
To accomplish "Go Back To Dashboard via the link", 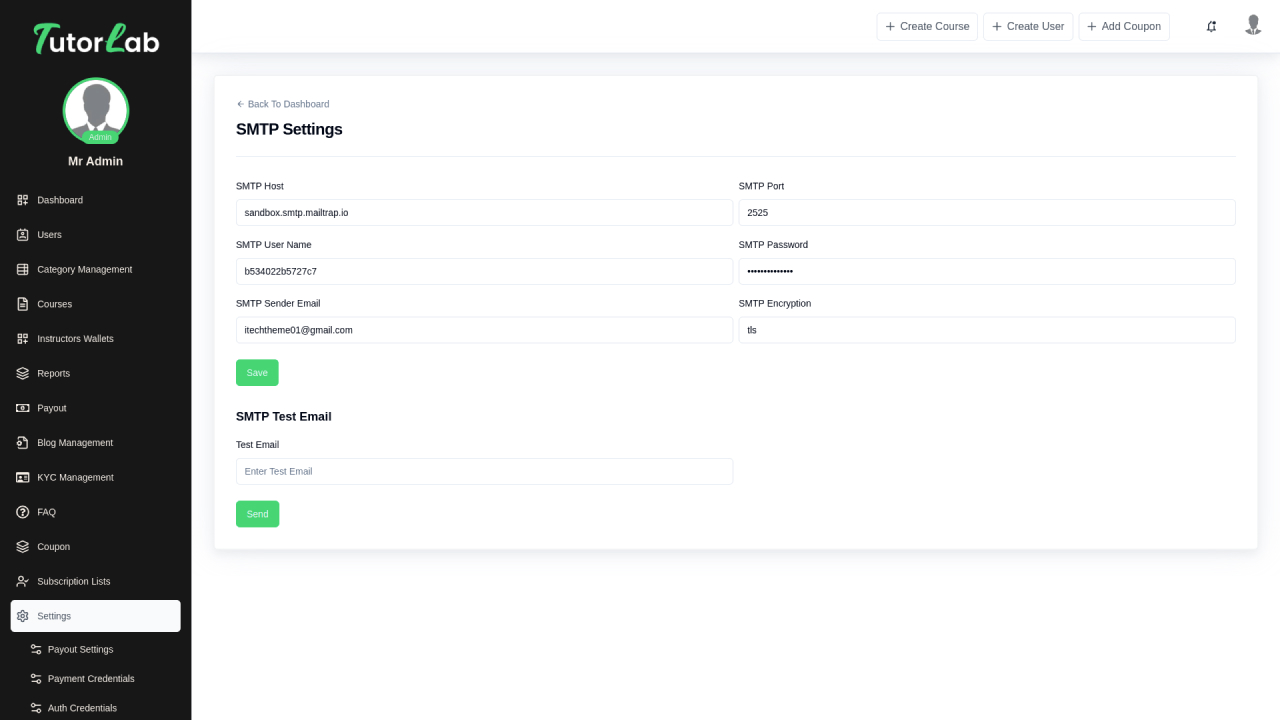I will [283, 104].
